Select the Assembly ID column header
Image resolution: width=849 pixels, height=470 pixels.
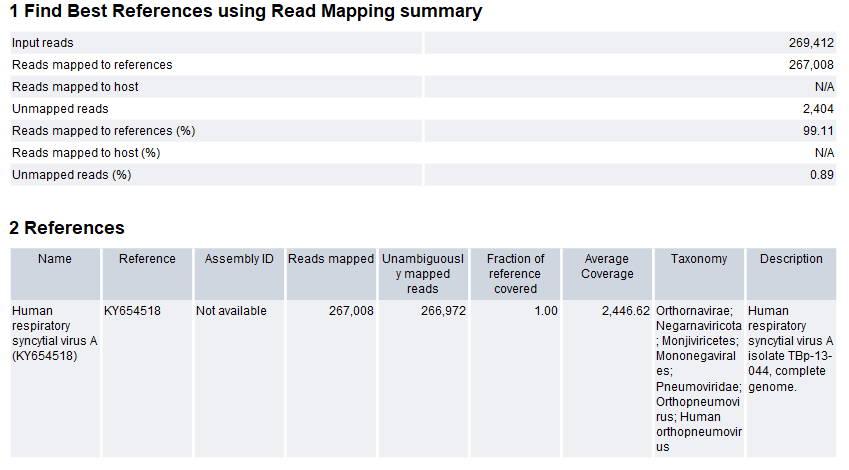[x=239, y=259]
